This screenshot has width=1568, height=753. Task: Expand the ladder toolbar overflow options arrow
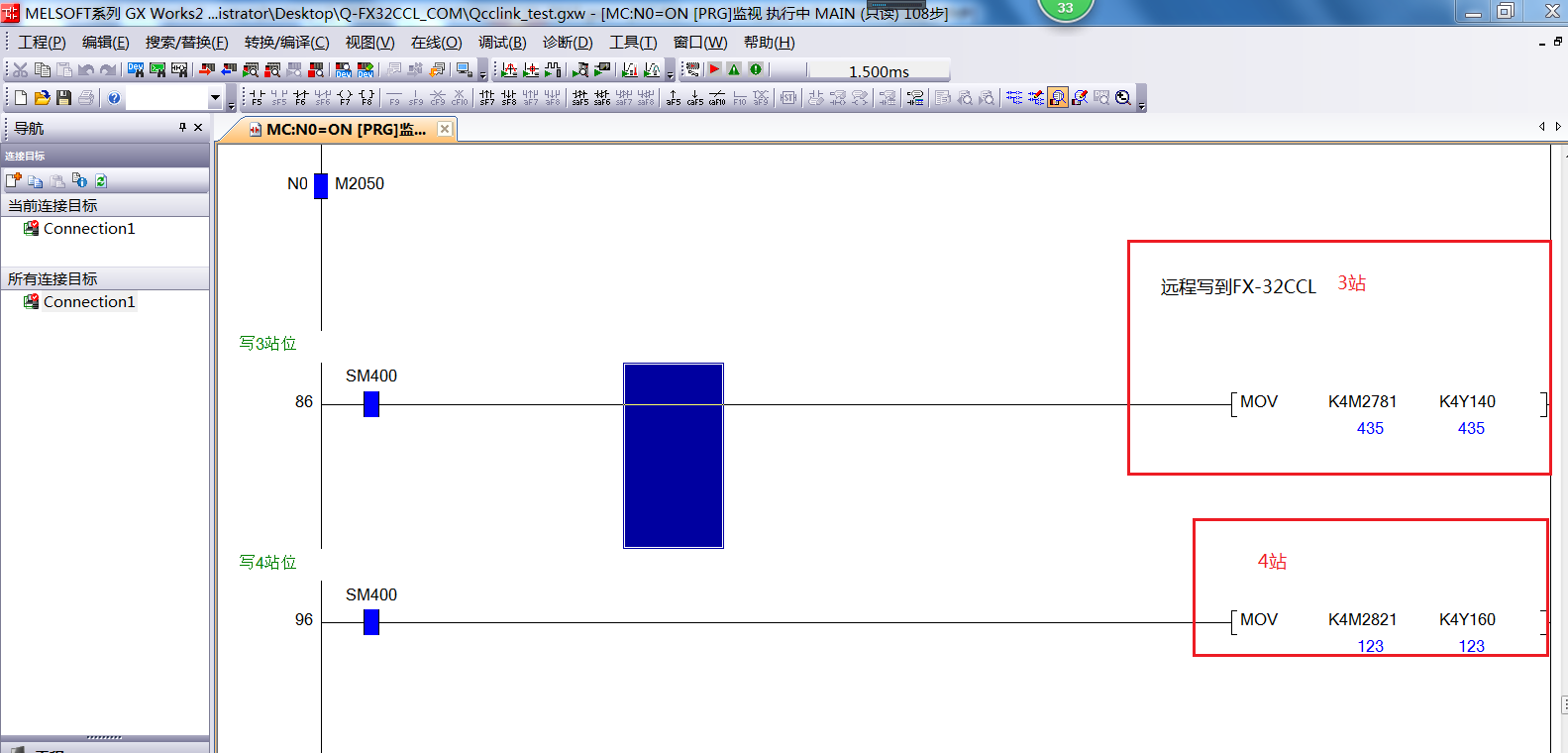tap(1141, 105)
